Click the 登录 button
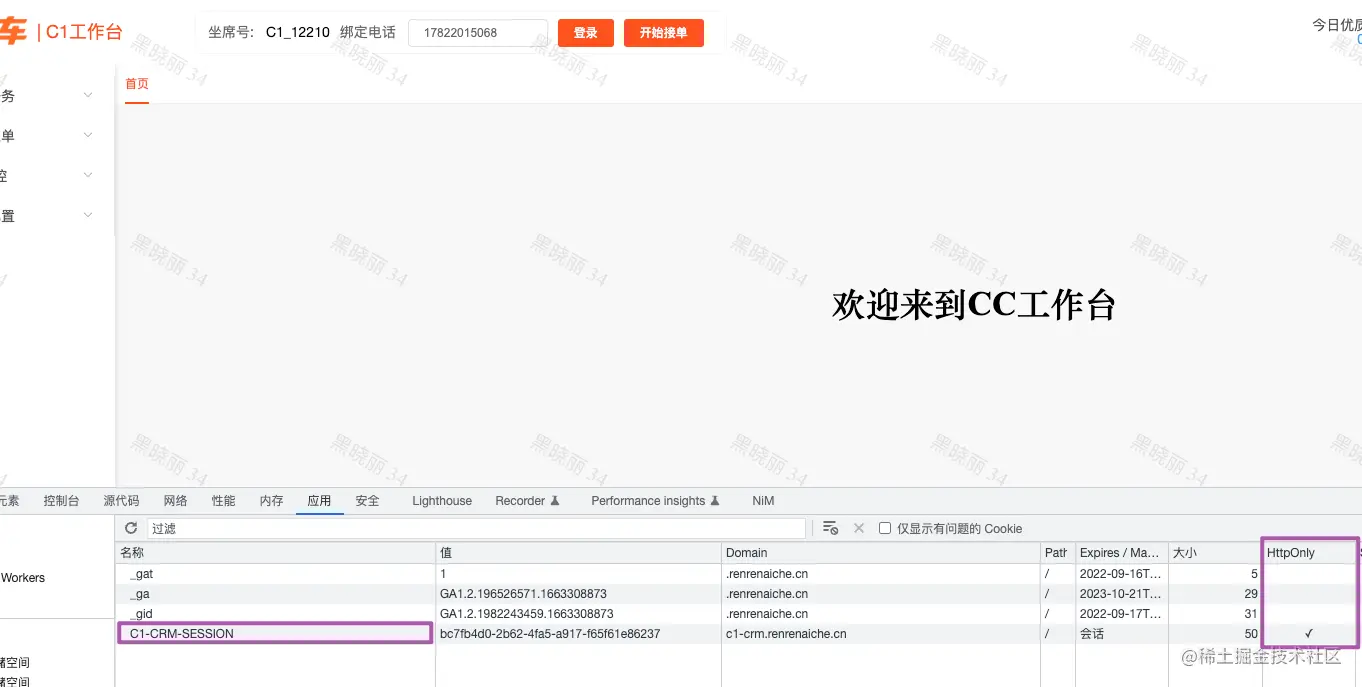Screen dimensions: 1362x687 (x=585, y=33)
